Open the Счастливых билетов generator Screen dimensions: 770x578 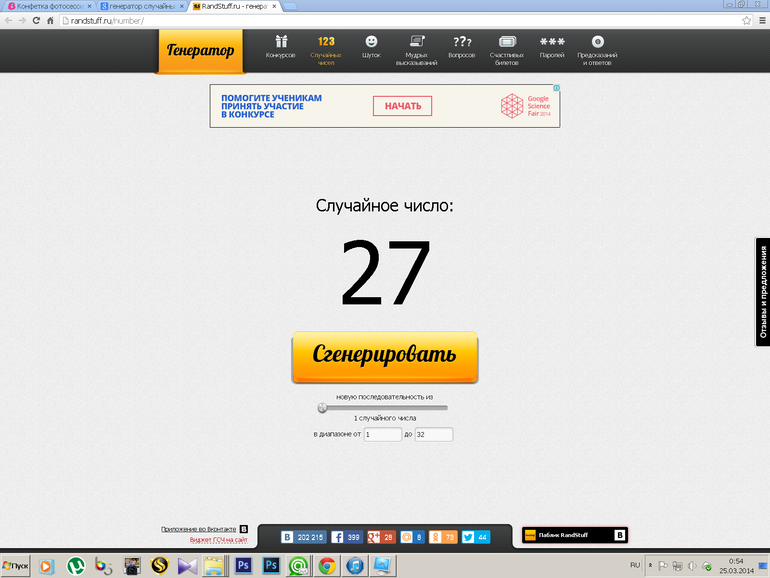click(x=507, y=50)
